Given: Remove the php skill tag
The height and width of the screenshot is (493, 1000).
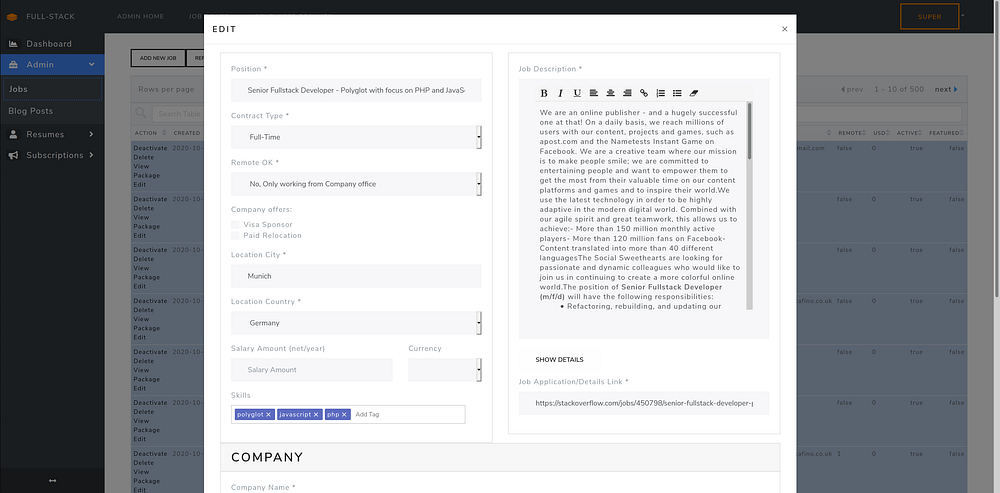Looking at the screenshot, I should (x=344, y=415).
